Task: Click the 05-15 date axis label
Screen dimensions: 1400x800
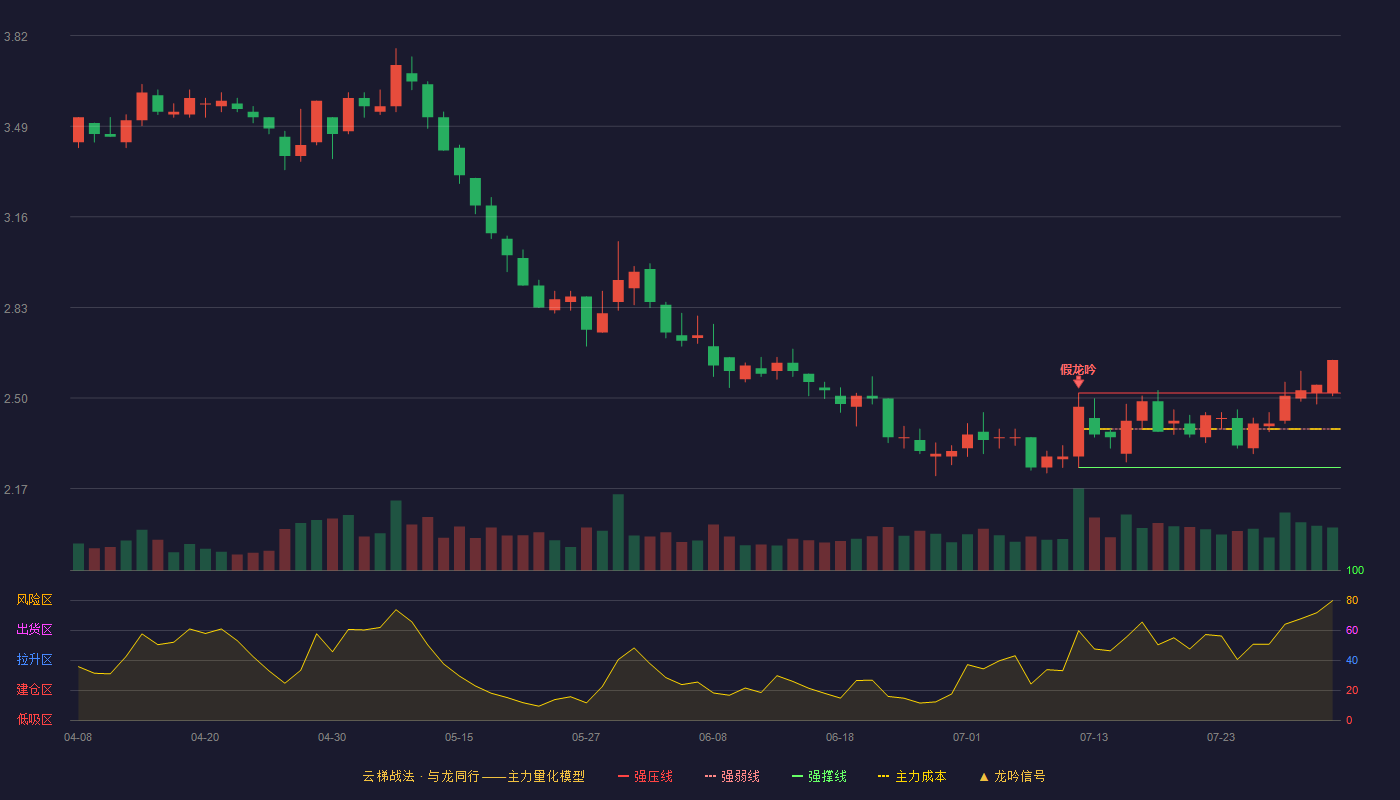Action: (459, 737)
